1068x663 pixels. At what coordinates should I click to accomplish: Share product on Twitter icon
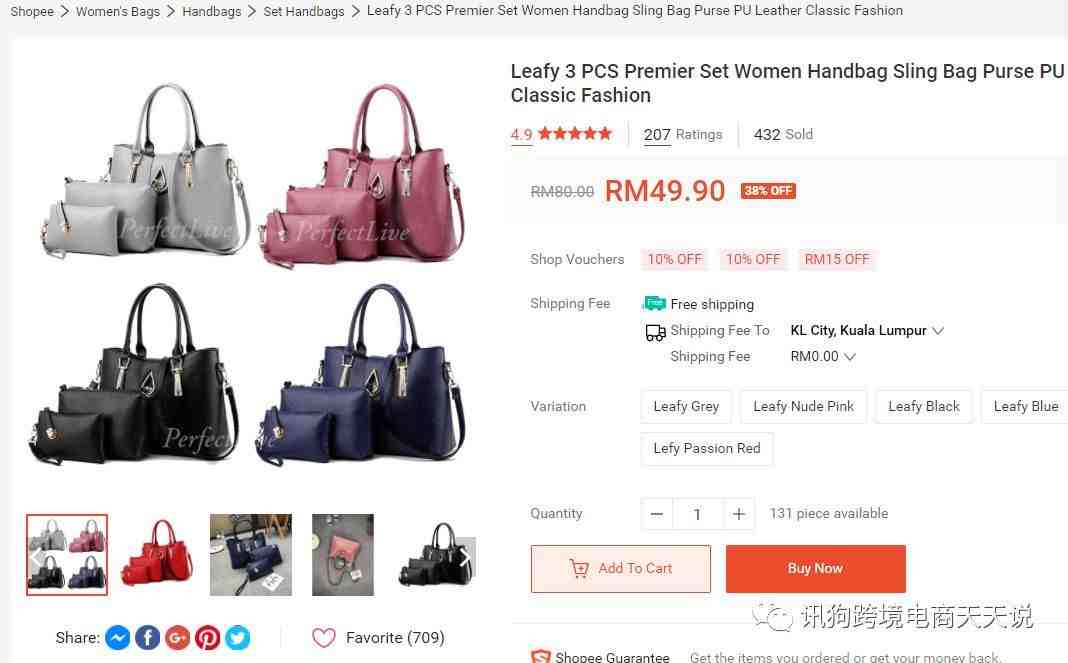coord(238,638)
